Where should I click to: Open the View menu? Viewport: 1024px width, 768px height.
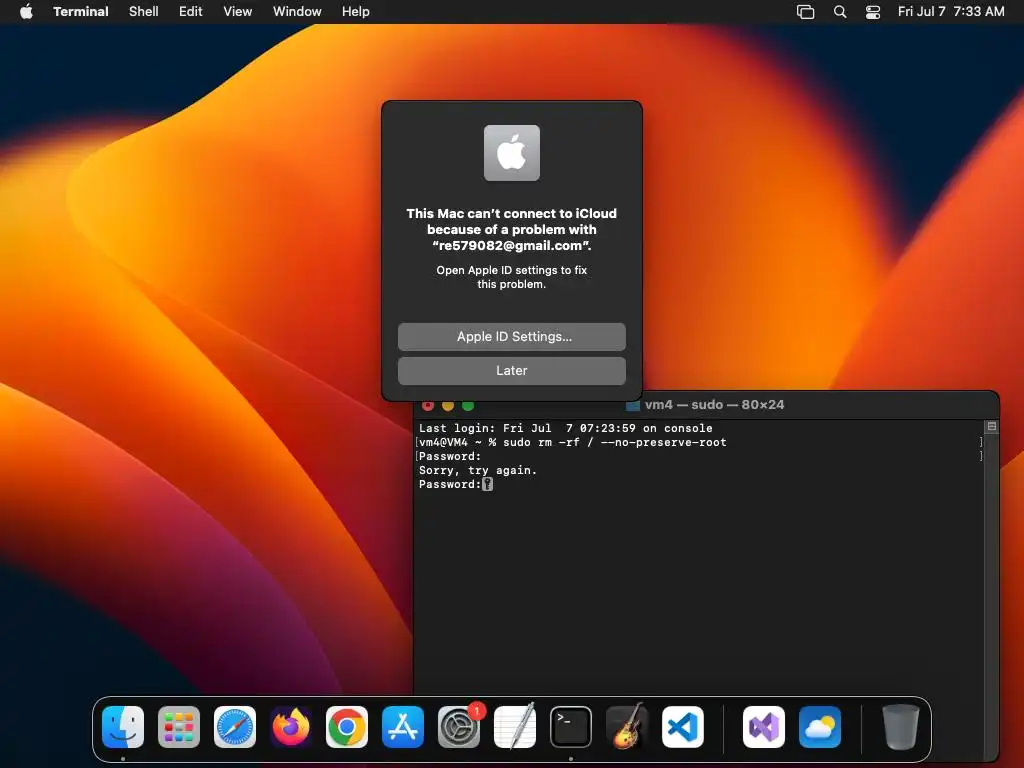click(x=238, y=11)
